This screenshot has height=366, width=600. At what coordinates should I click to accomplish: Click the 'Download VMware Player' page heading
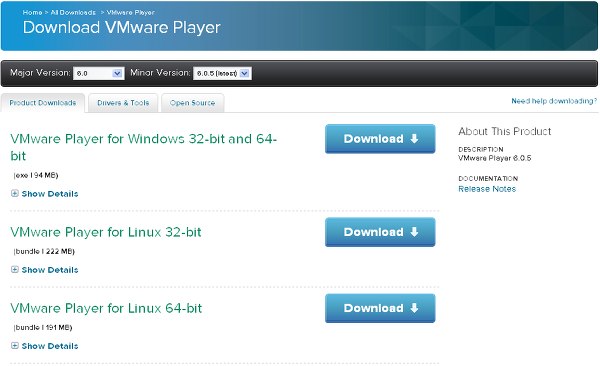(121, 28)
